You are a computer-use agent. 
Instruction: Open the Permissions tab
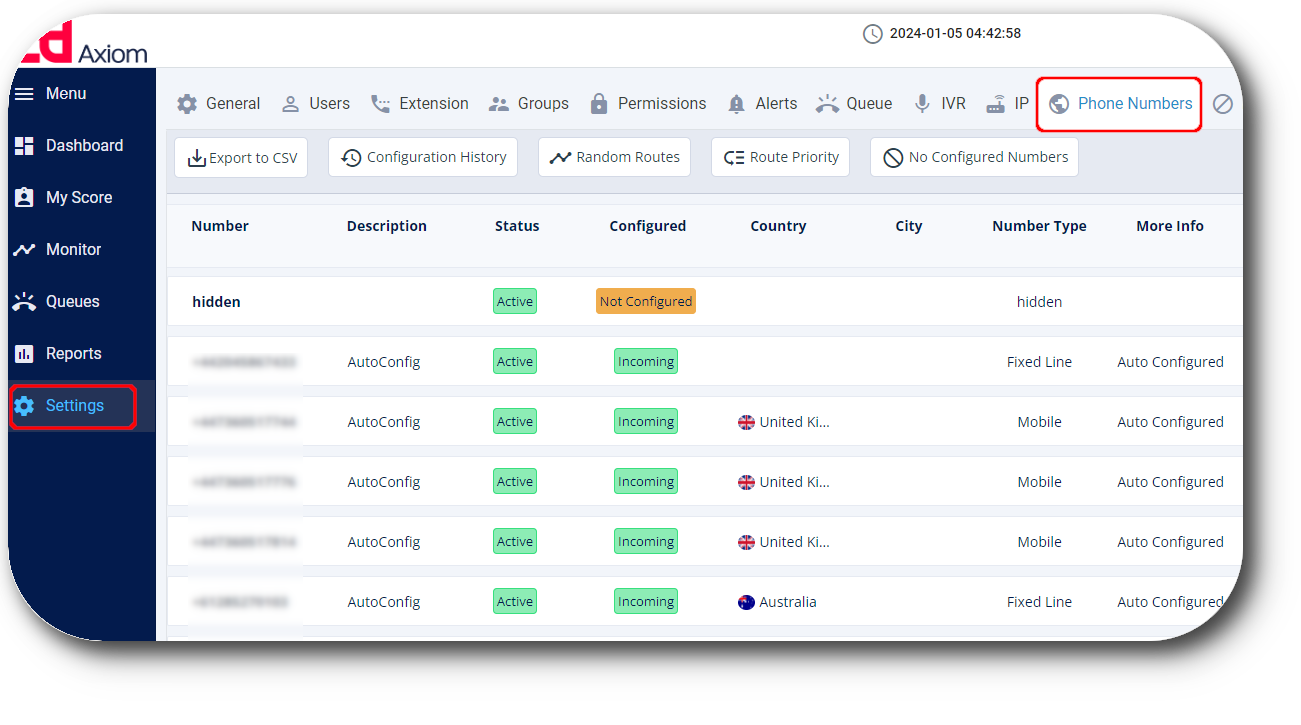(x=648, y=104)
